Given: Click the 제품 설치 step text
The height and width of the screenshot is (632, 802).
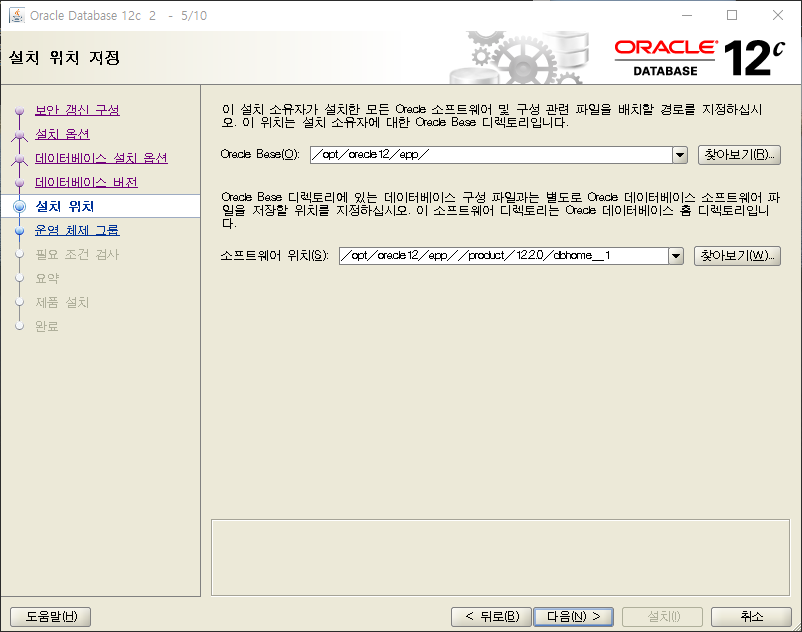Looking at the screenshot, I should [x=62, y=302].
